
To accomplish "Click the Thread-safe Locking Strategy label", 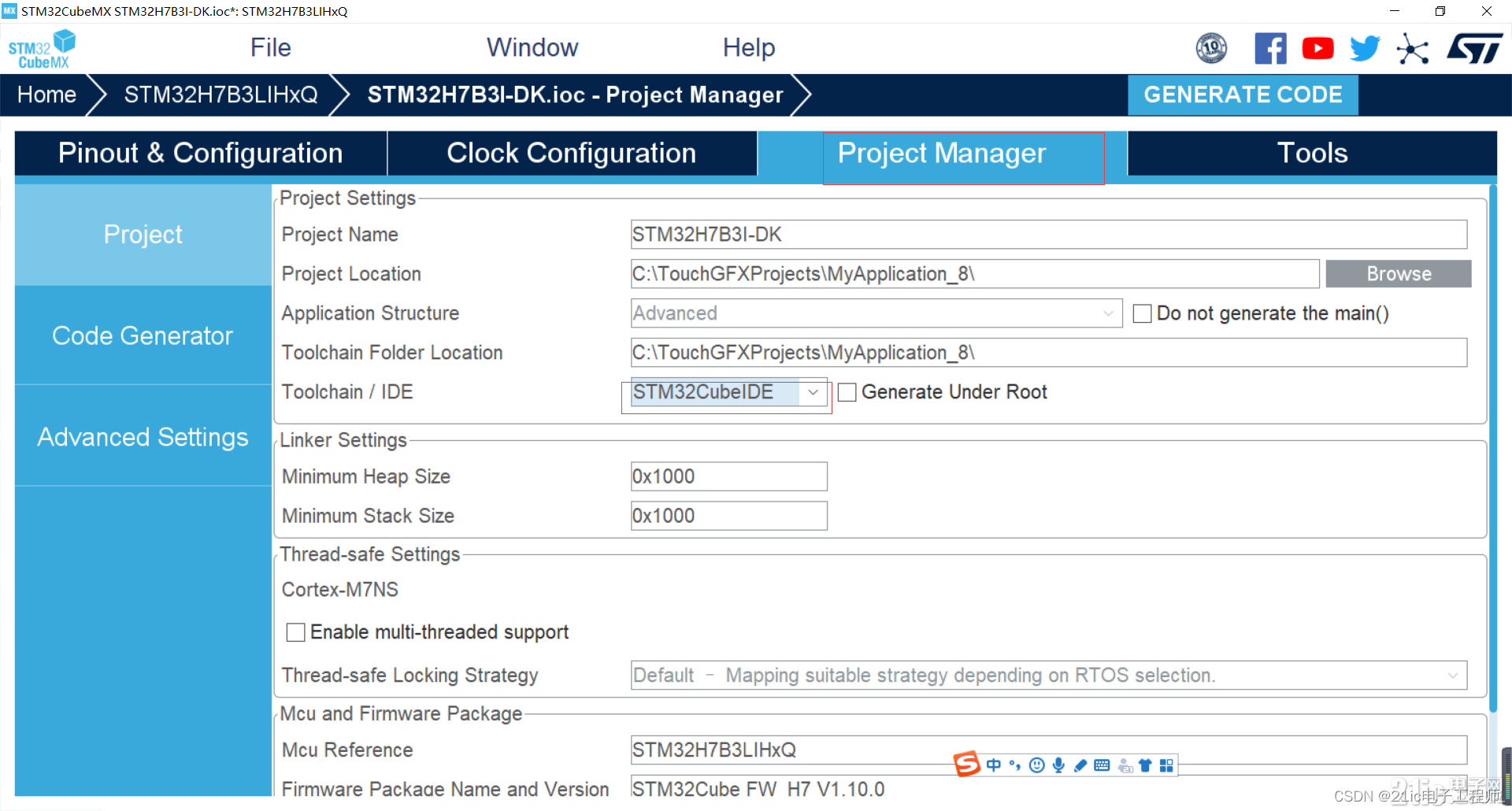I will (x=410, y=676).
